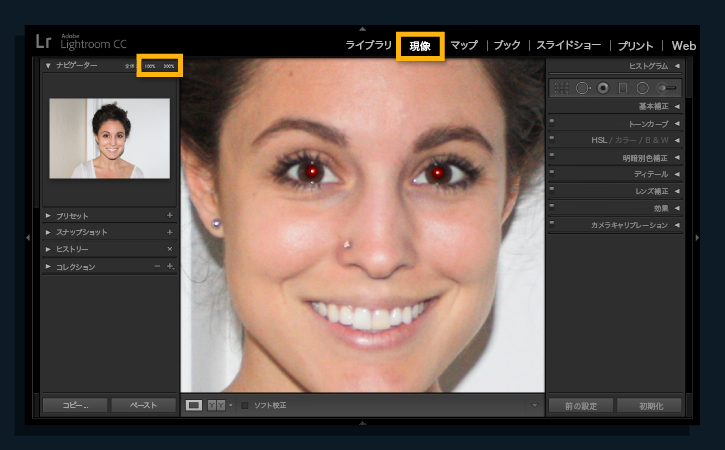Click the Lightroom Lr logo
Screen dimensions: 725x450
[x=43, y=42]
